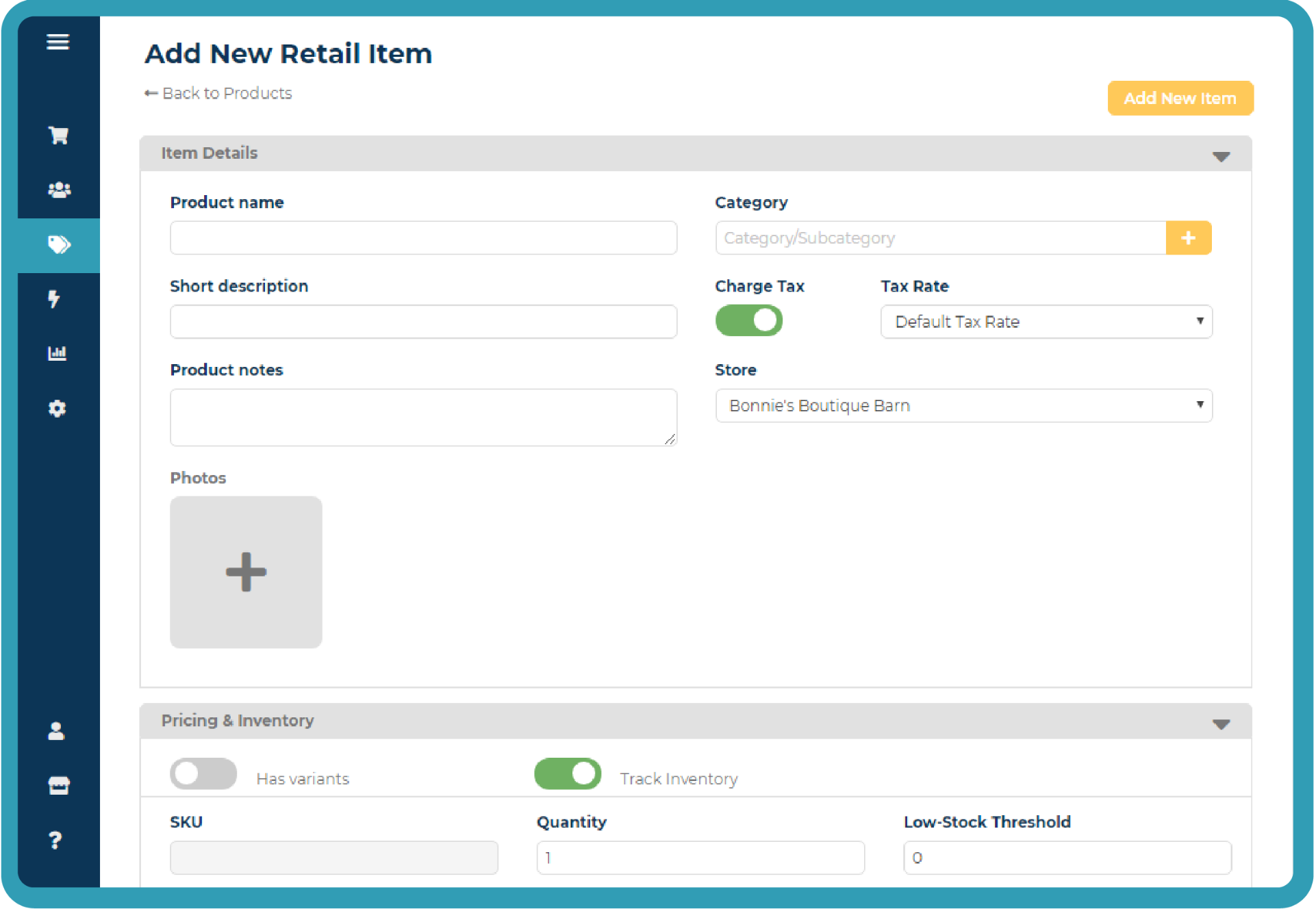
Task: Open the customers group sidebar icon
Action: coord(59,190)
